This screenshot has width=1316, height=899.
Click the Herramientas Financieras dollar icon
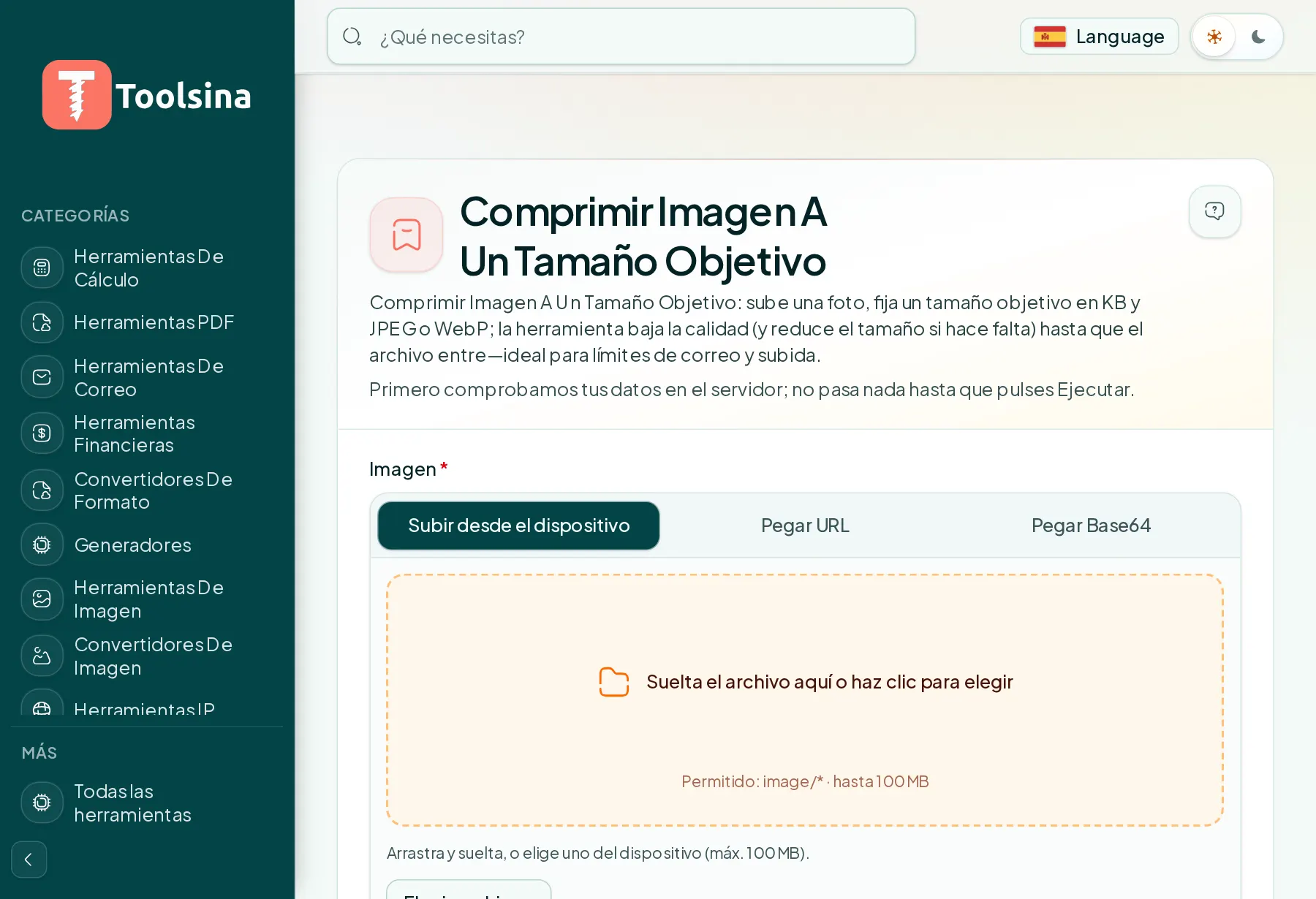click(42, 433)
